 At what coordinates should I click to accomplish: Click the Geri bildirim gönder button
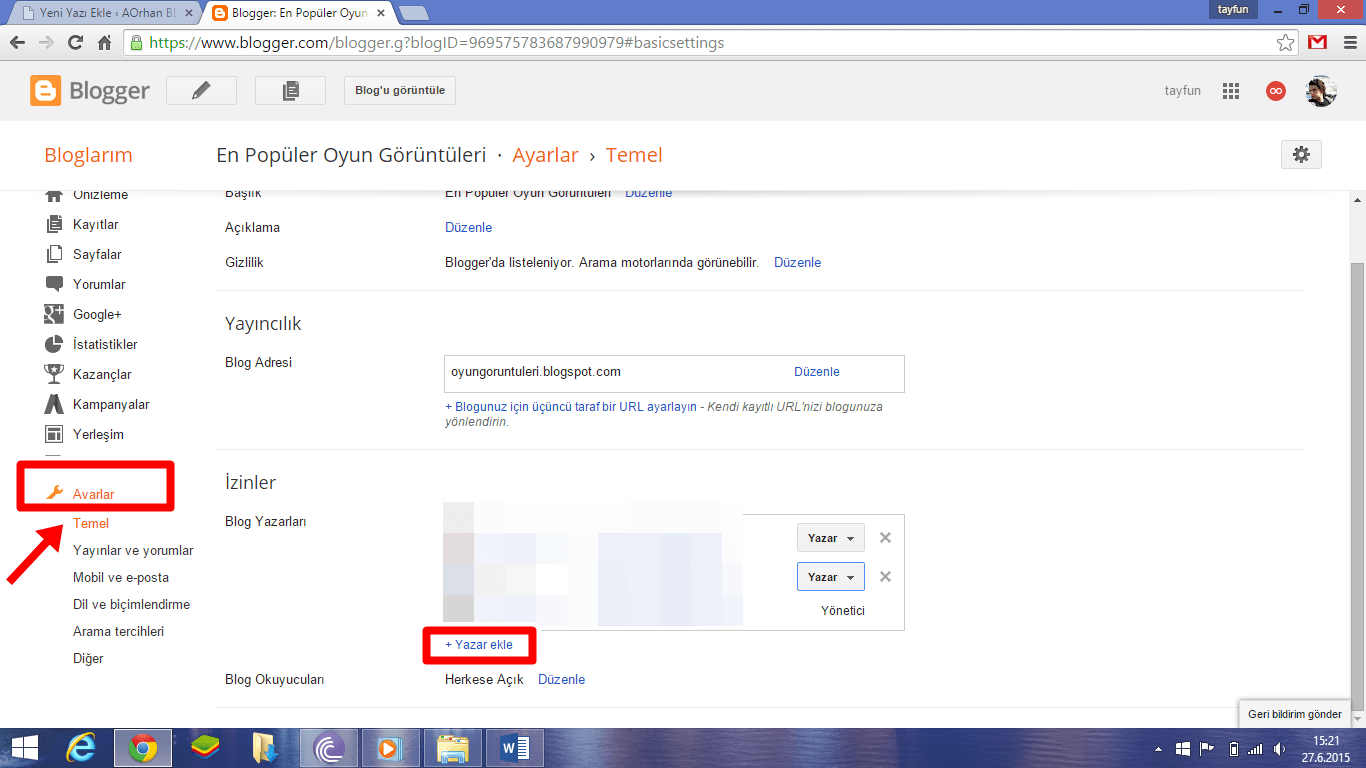1295,714
